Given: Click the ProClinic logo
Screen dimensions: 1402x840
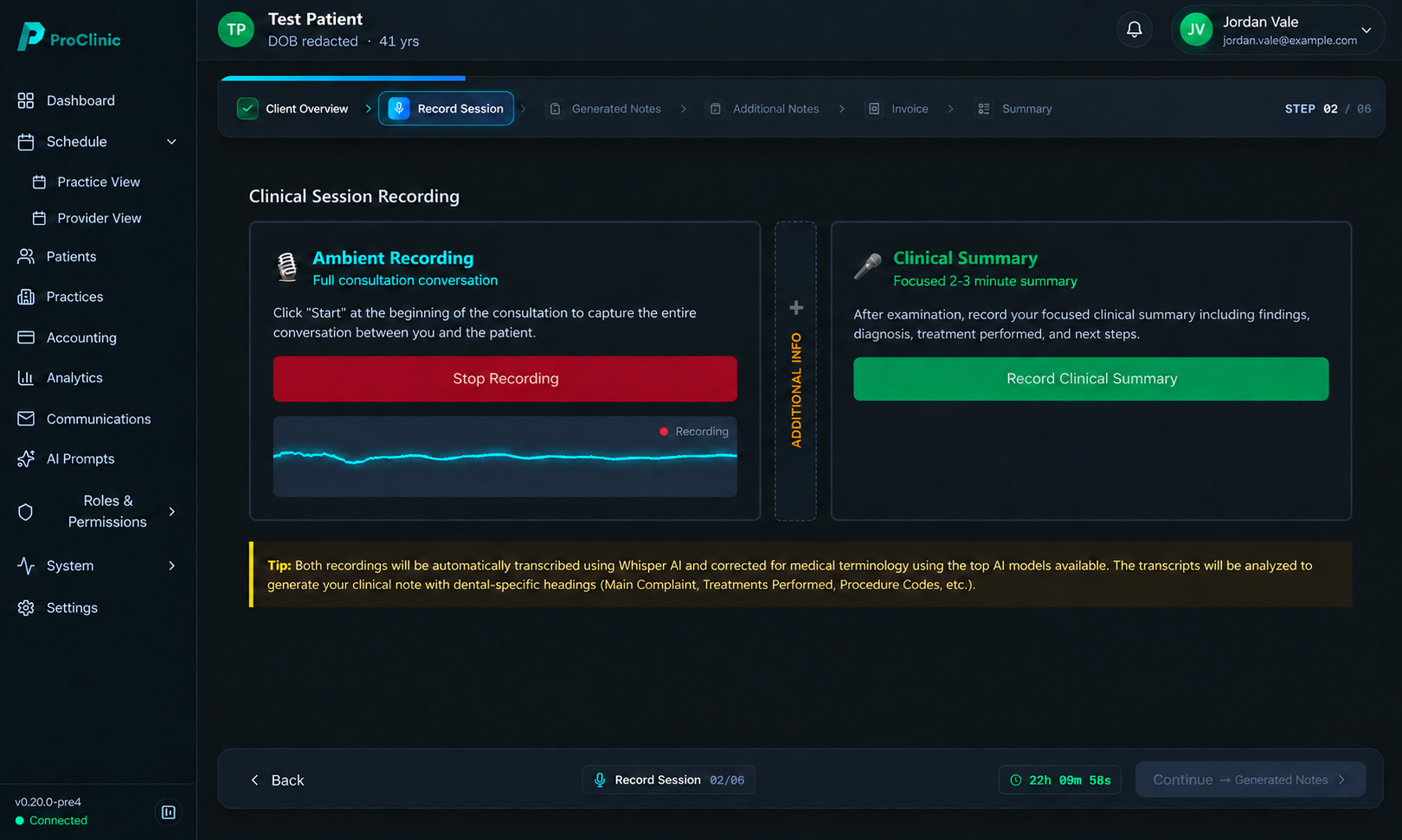Looking at the screenshot, I should coord(68,37).
